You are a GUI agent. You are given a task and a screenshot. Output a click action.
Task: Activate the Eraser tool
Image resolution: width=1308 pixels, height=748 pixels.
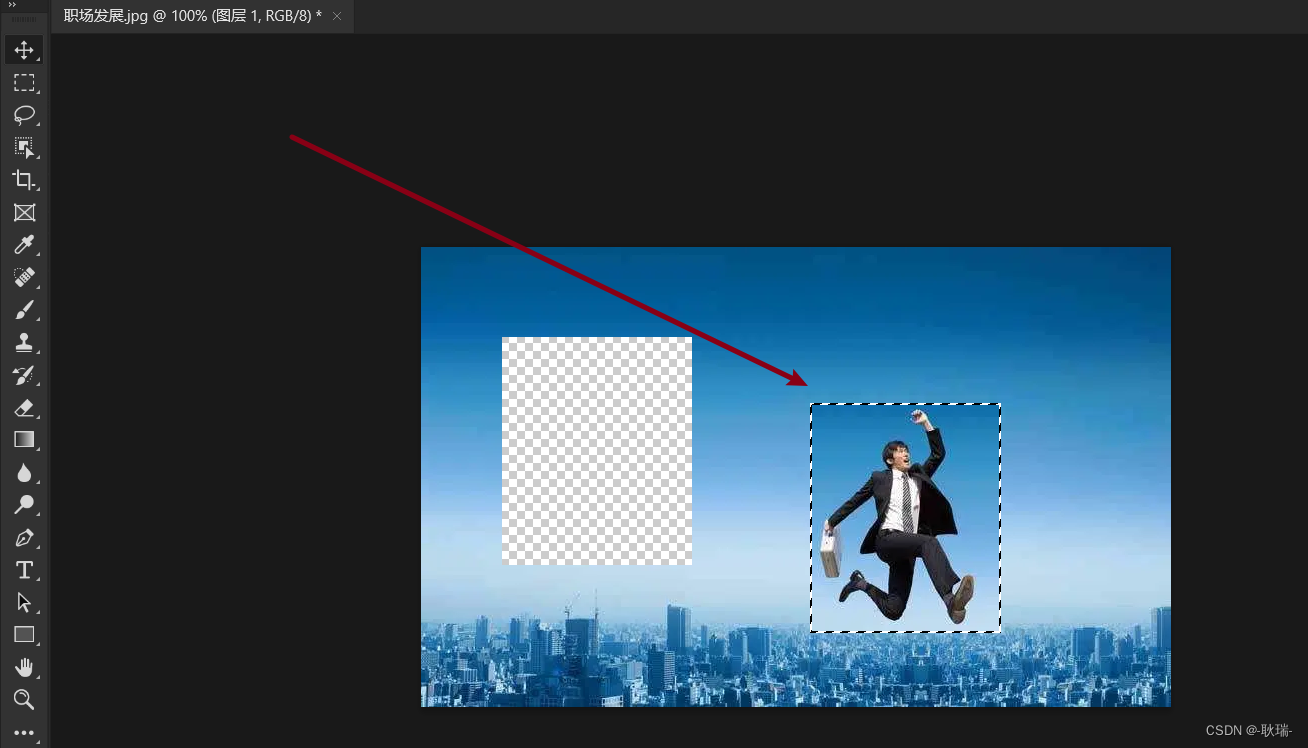pyautogui.click(x=24, y=407)
